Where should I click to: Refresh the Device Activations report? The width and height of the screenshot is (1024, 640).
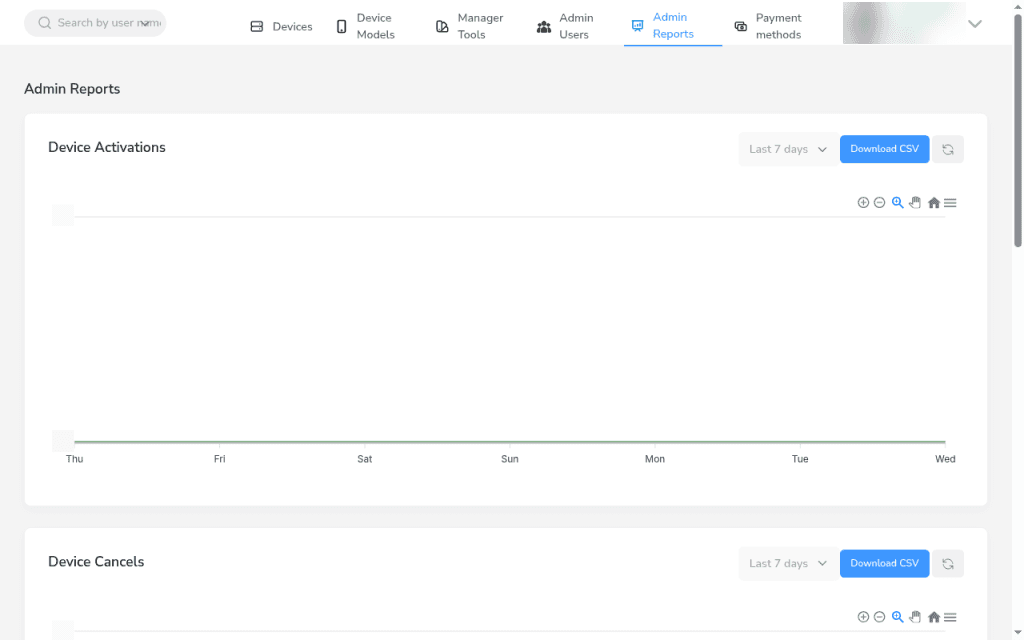(948, 150)
